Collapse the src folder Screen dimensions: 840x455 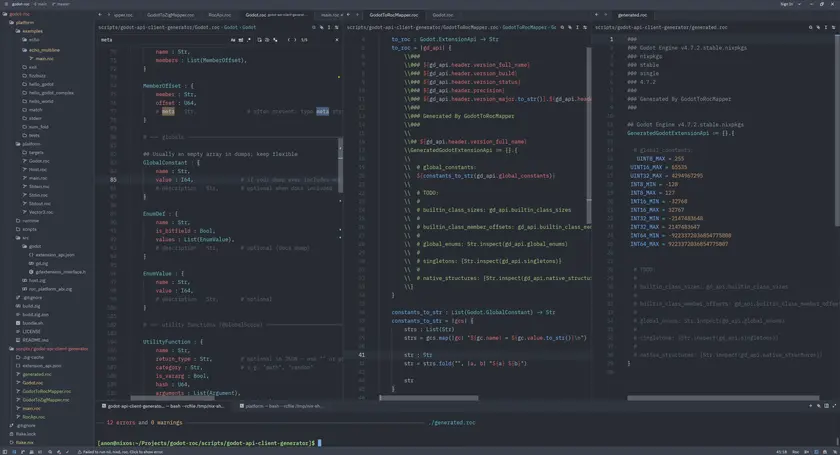click(22, 238)
